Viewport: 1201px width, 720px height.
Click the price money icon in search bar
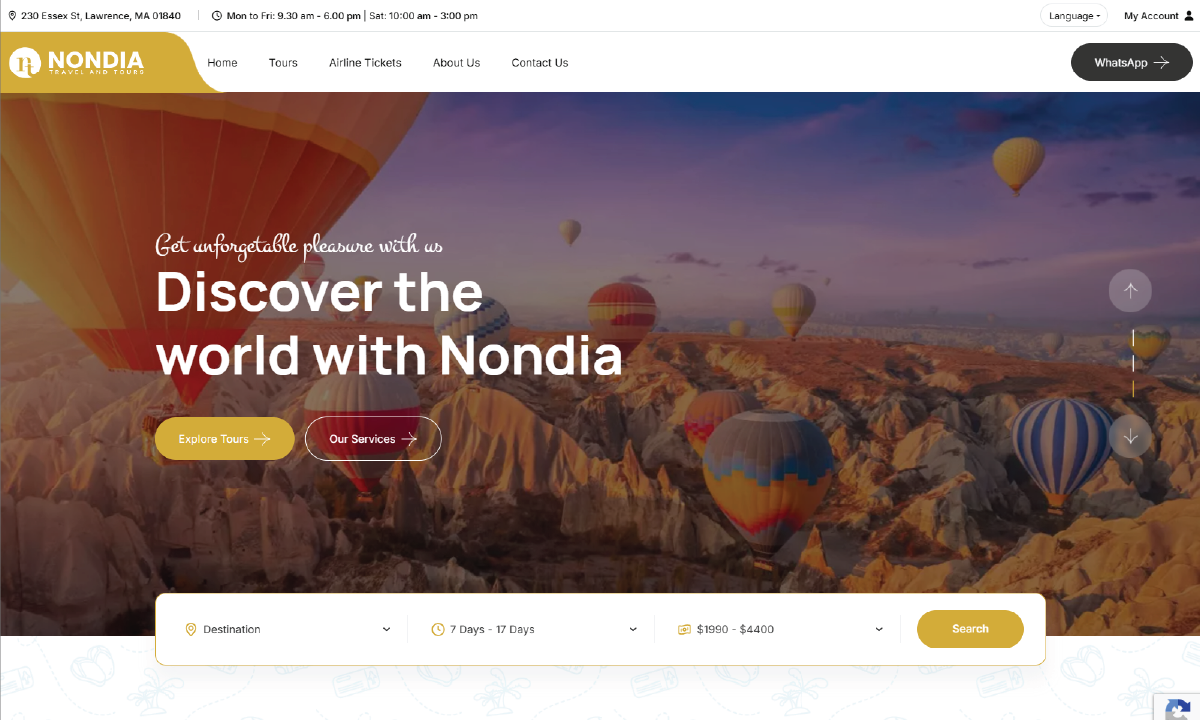(684, 630)
